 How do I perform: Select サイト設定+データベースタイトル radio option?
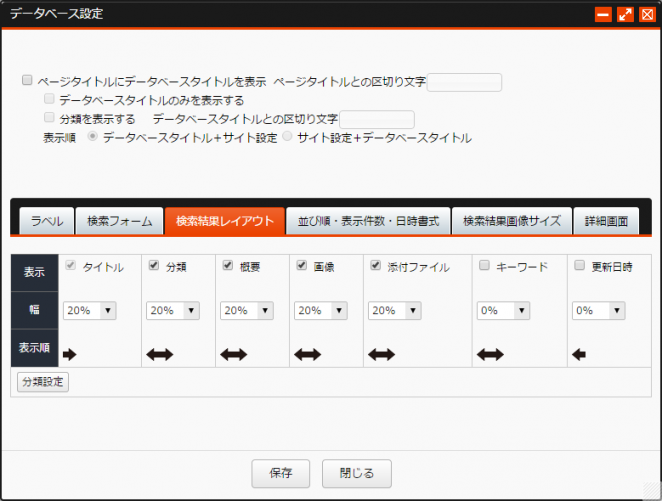pyautogui.click(x=287, y=136)
